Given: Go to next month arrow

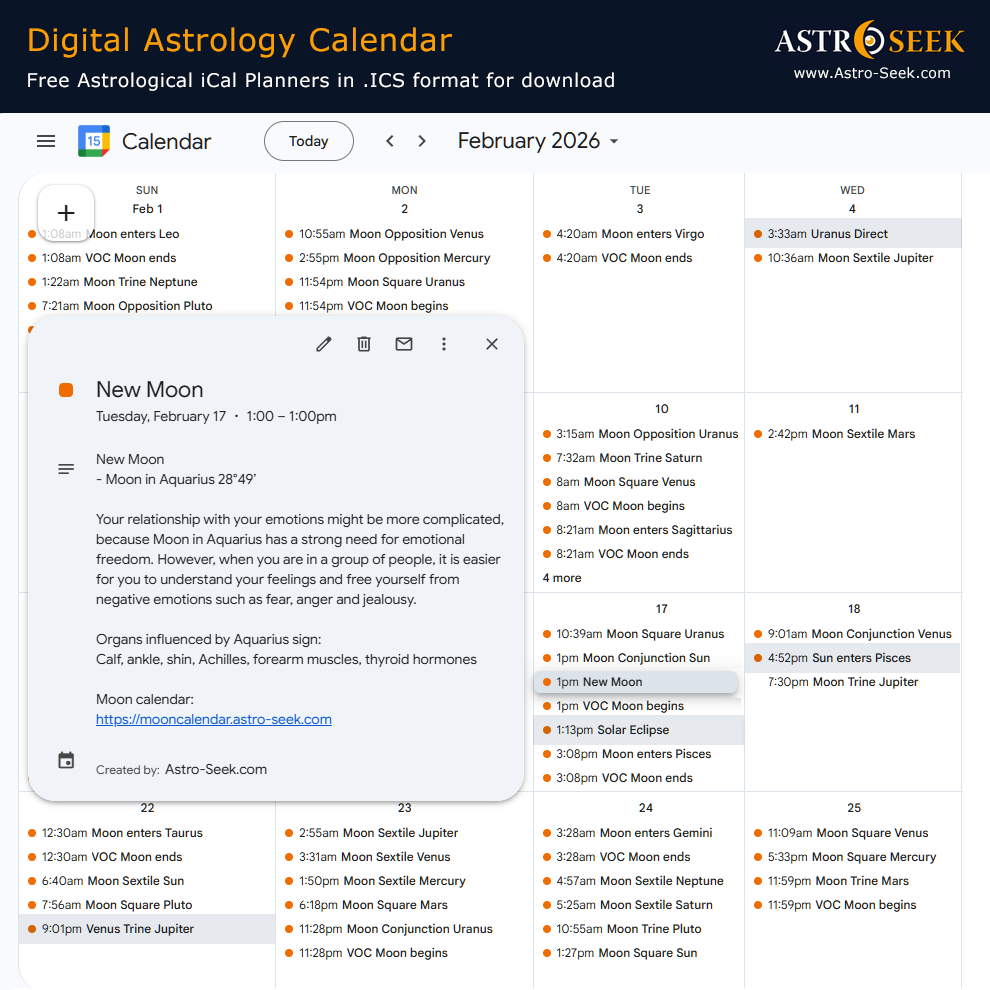Looking at the screenshot, I should point(422,141).
